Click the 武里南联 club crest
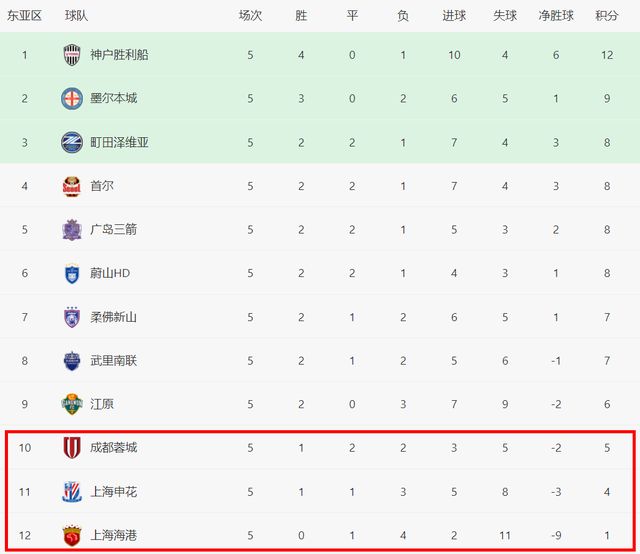Viewport: 640px width, 554px height. point(72,360)
